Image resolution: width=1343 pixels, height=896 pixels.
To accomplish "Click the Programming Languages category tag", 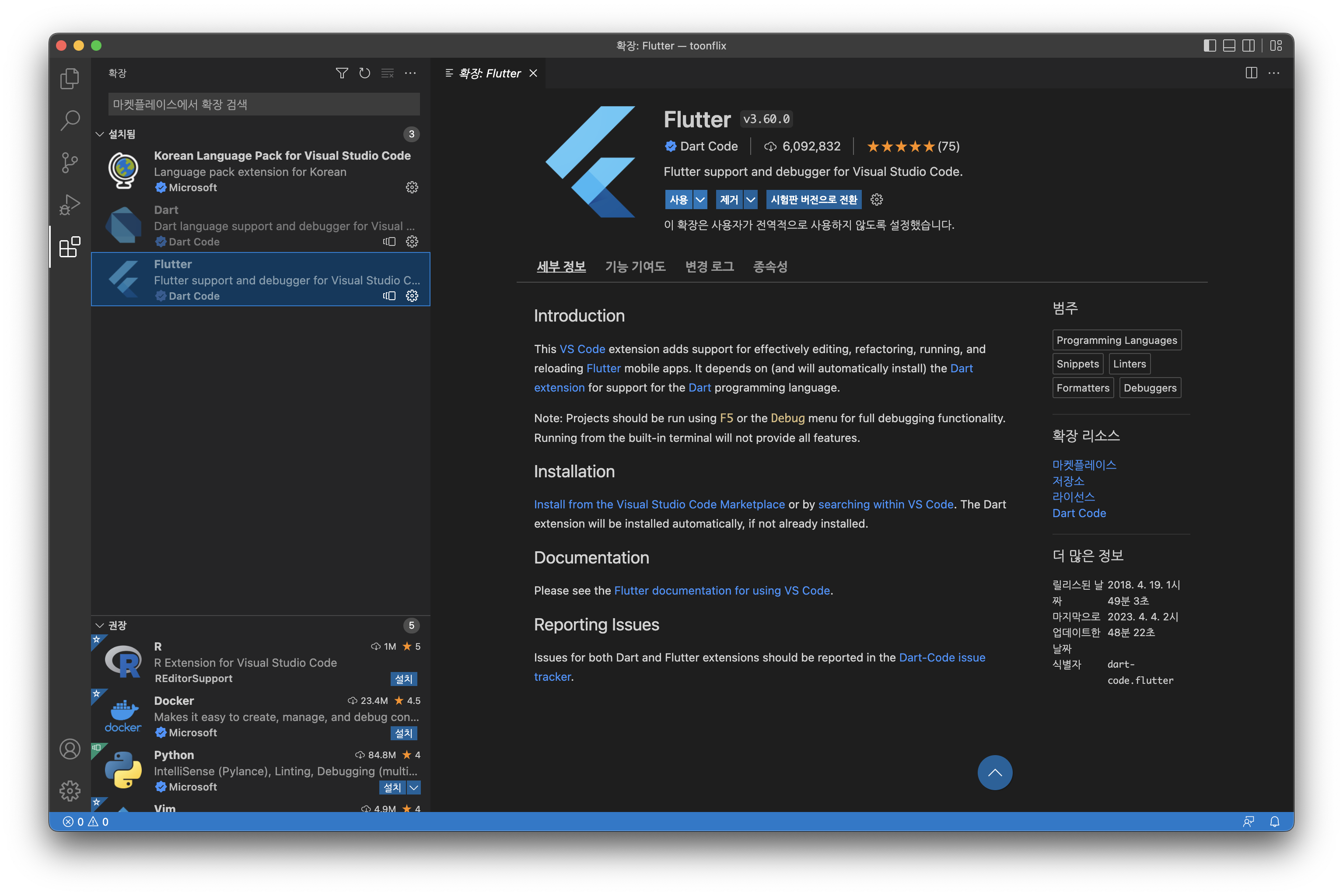I will 1116,340.
